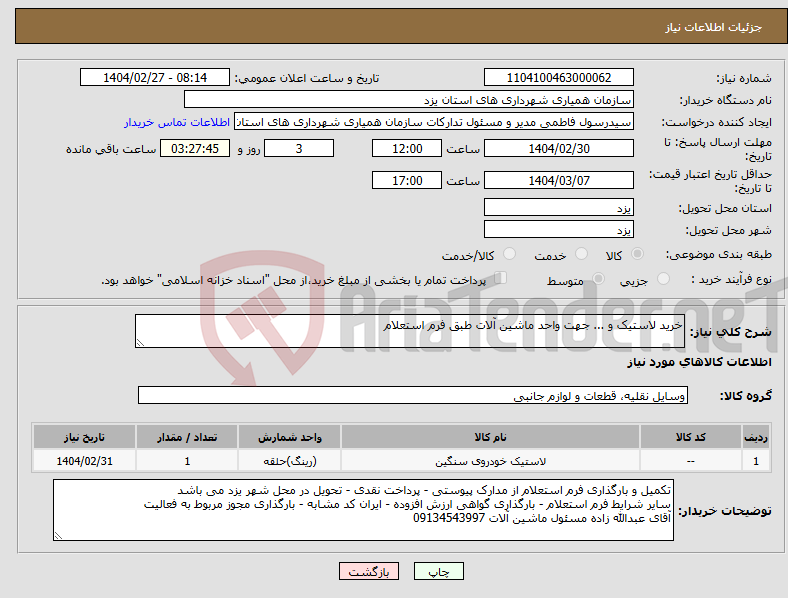Screen dimensions: 788x598
Task: Click the deadline time field 12:00
Action: tap(407, 149)
